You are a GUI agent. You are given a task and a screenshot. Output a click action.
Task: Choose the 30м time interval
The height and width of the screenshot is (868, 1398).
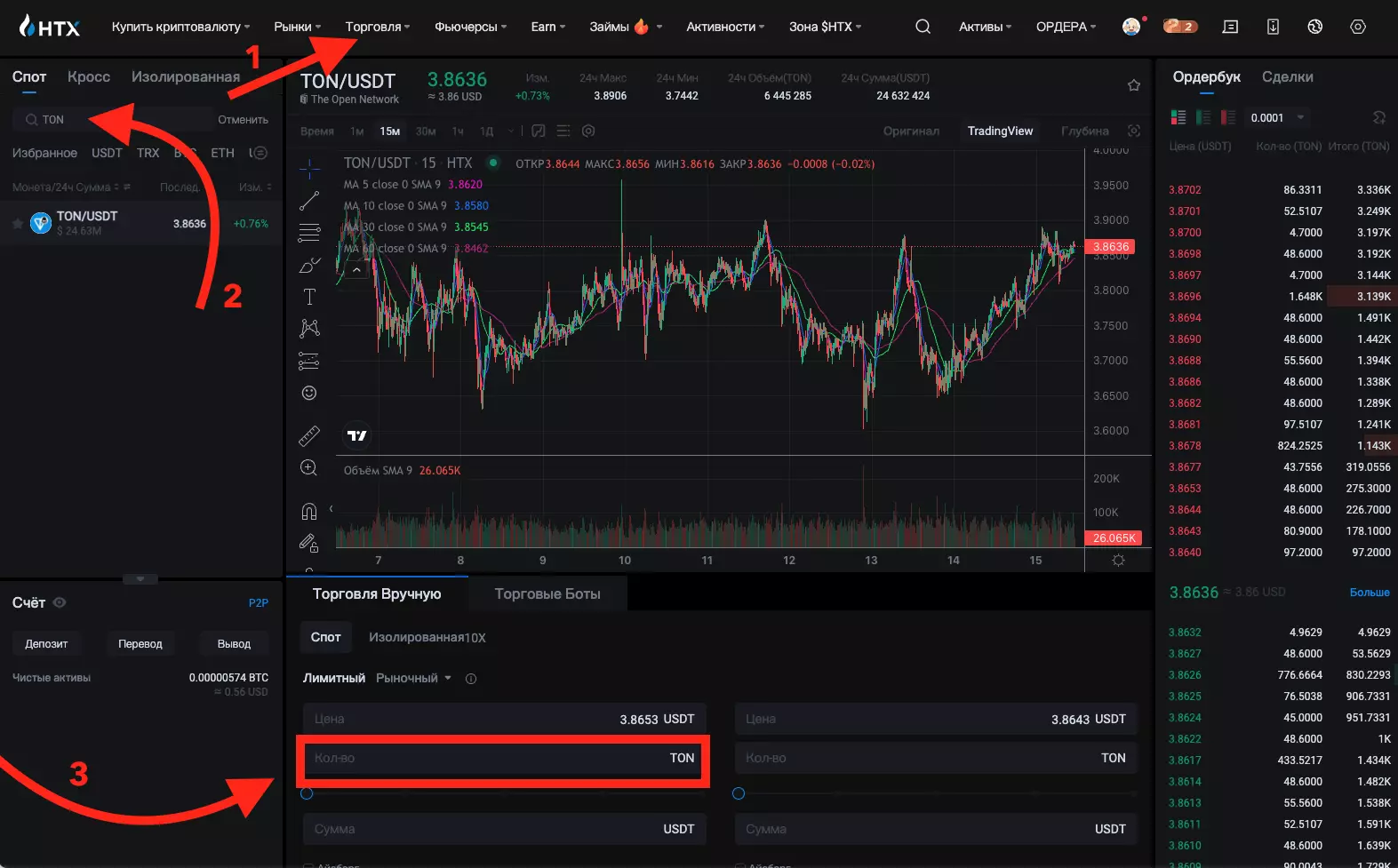(x=426, y=131)
